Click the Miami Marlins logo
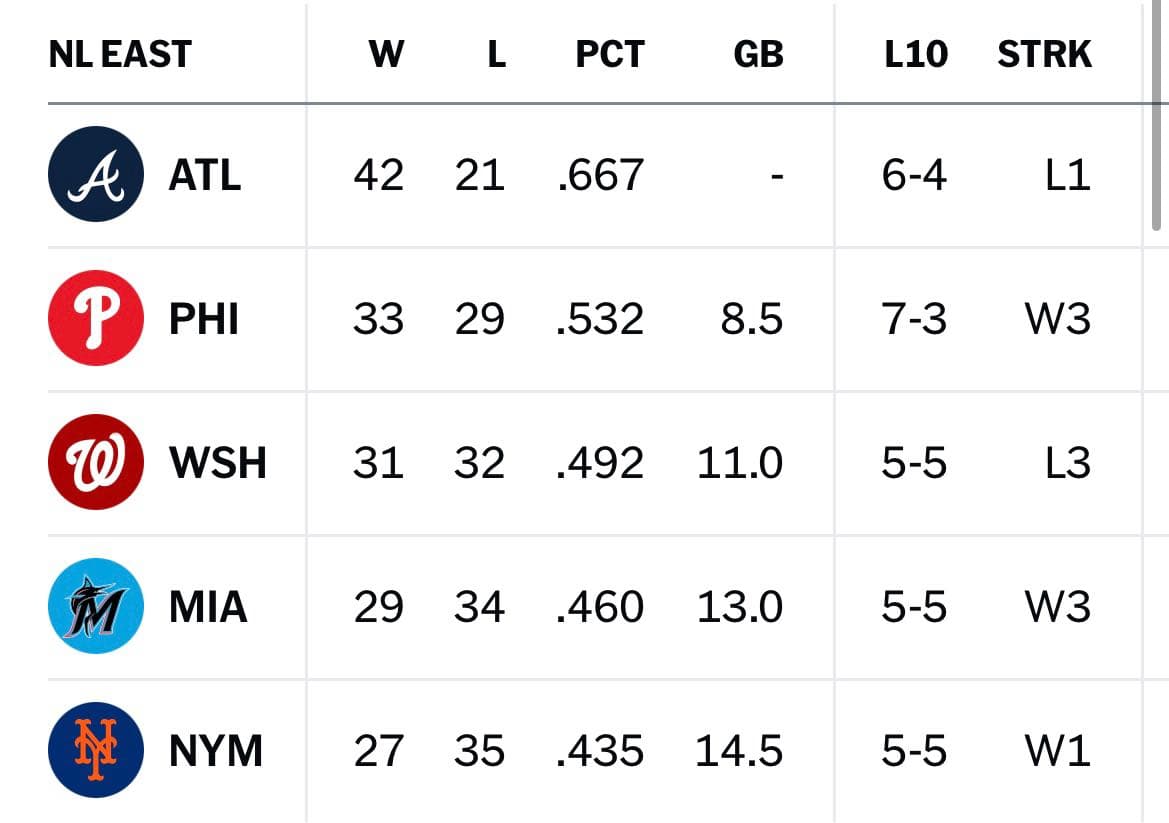The image size is (1169, 823). 95,606
